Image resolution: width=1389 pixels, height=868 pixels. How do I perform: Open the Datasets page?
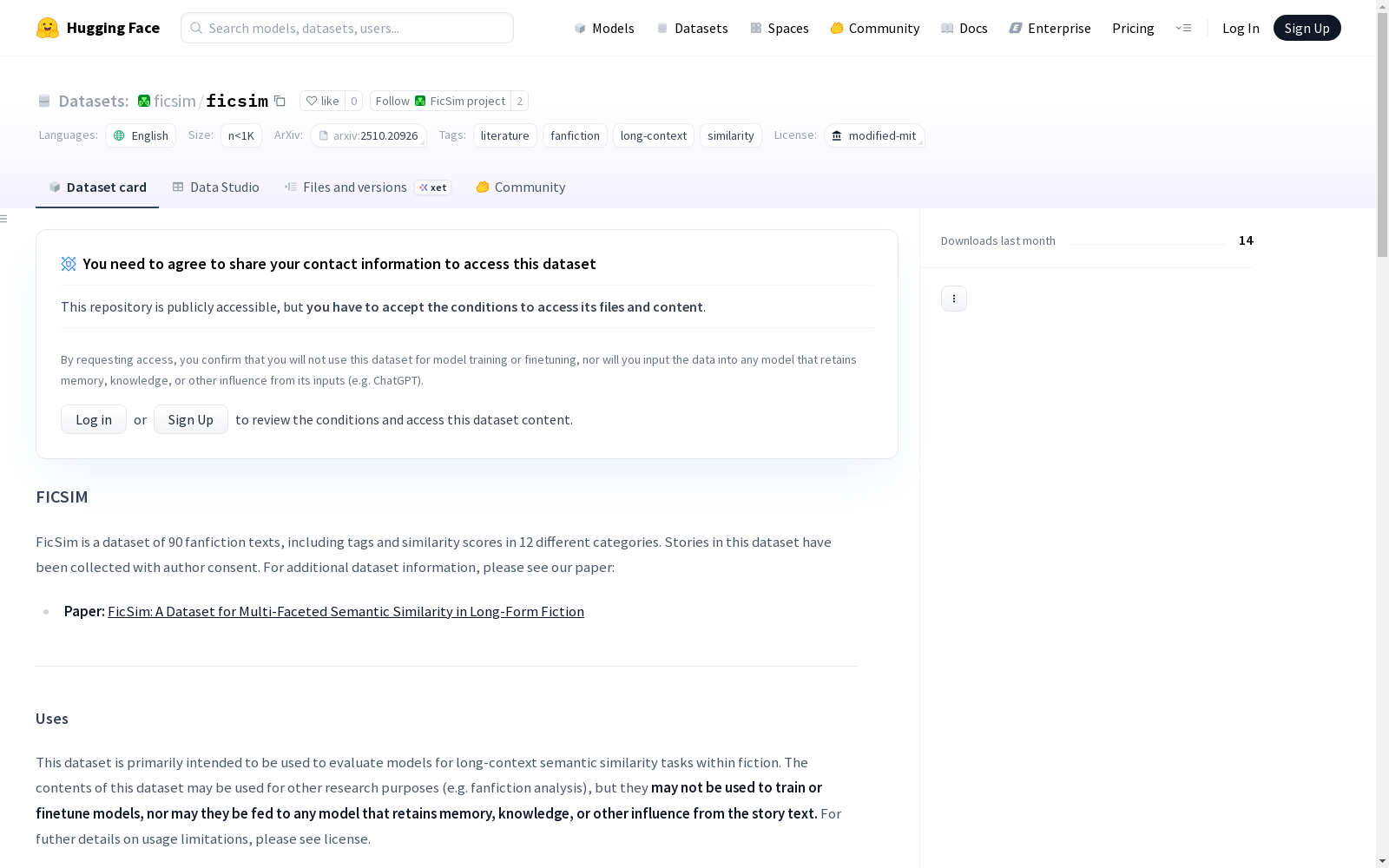pyautogui.click(x=692, y=28)
